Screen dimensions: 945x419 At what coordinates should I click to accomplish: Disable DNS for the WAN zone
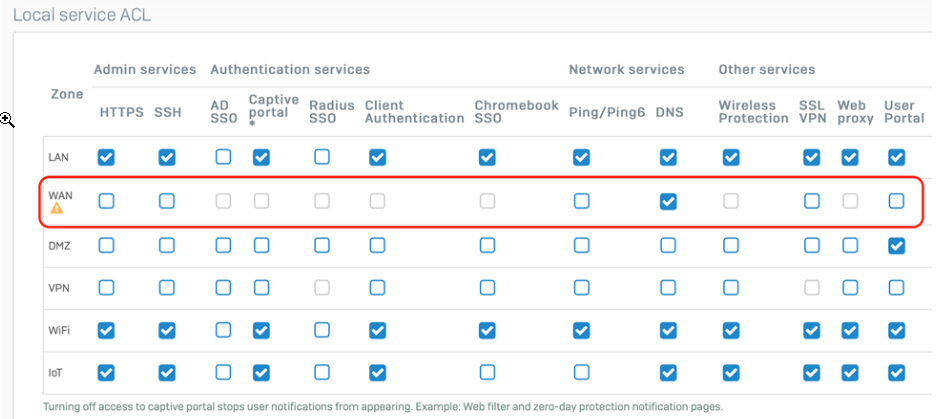(668, 201)
